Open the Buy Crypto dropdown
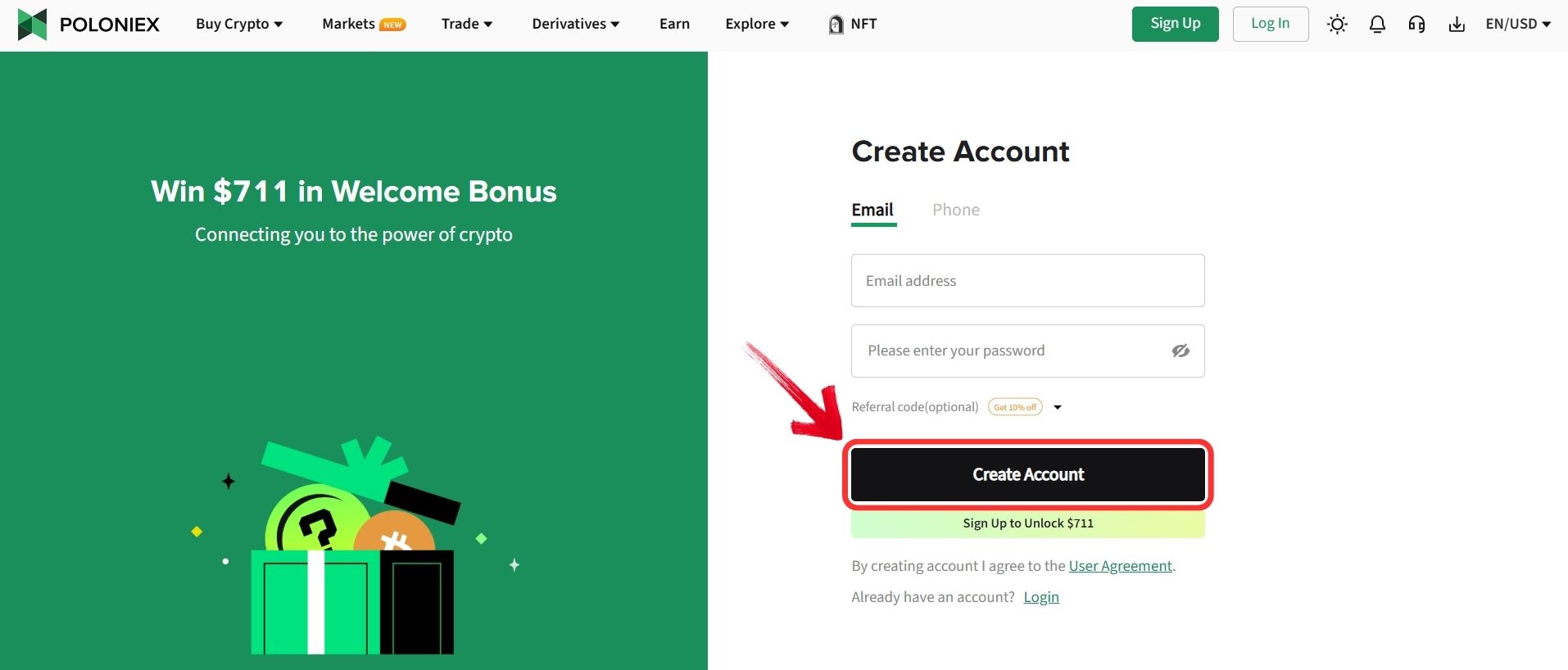Screen dimensions: 1568x670 tap(238, 24)
